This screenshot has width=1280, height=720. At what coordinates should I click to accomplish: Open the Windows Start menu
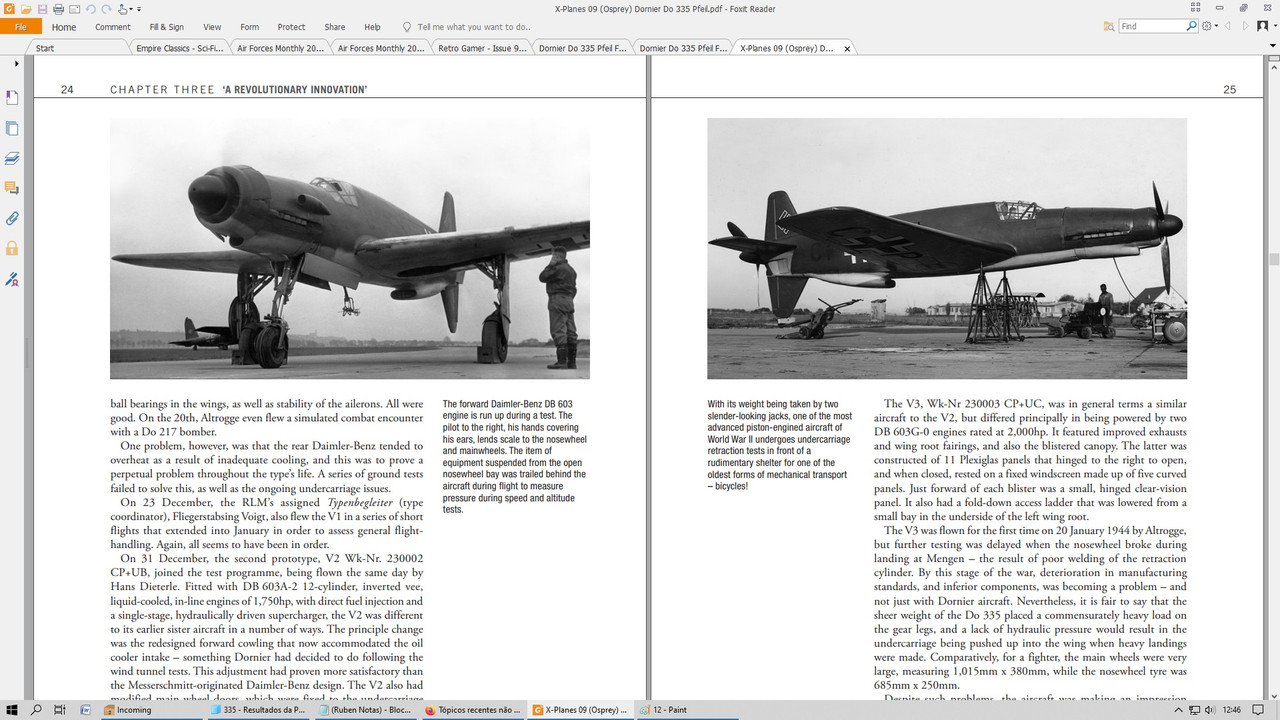click(12, 710)
